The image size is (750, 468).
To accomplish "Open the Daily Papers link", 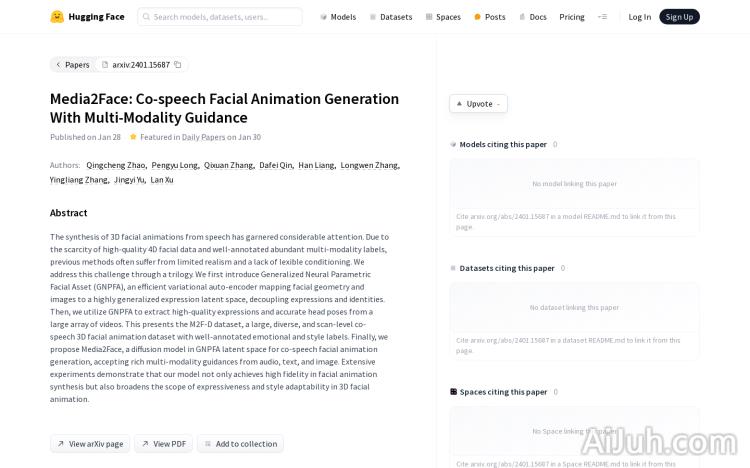I will pyautogui.click(x=203, y=137).
